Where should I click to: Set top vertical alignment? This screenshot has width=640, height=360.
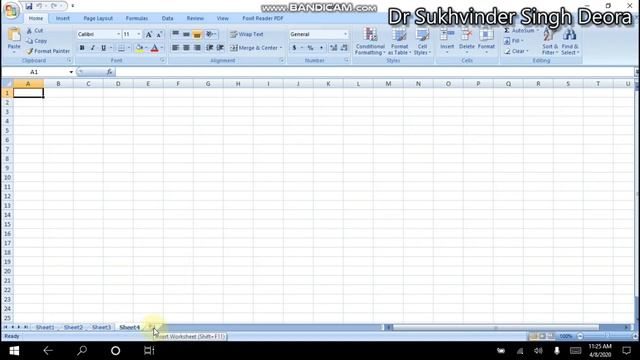click(x=176, y=34)
